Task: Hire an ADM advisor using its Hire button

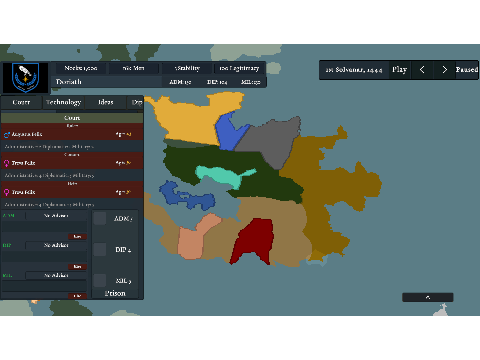Action: [77, 237]
